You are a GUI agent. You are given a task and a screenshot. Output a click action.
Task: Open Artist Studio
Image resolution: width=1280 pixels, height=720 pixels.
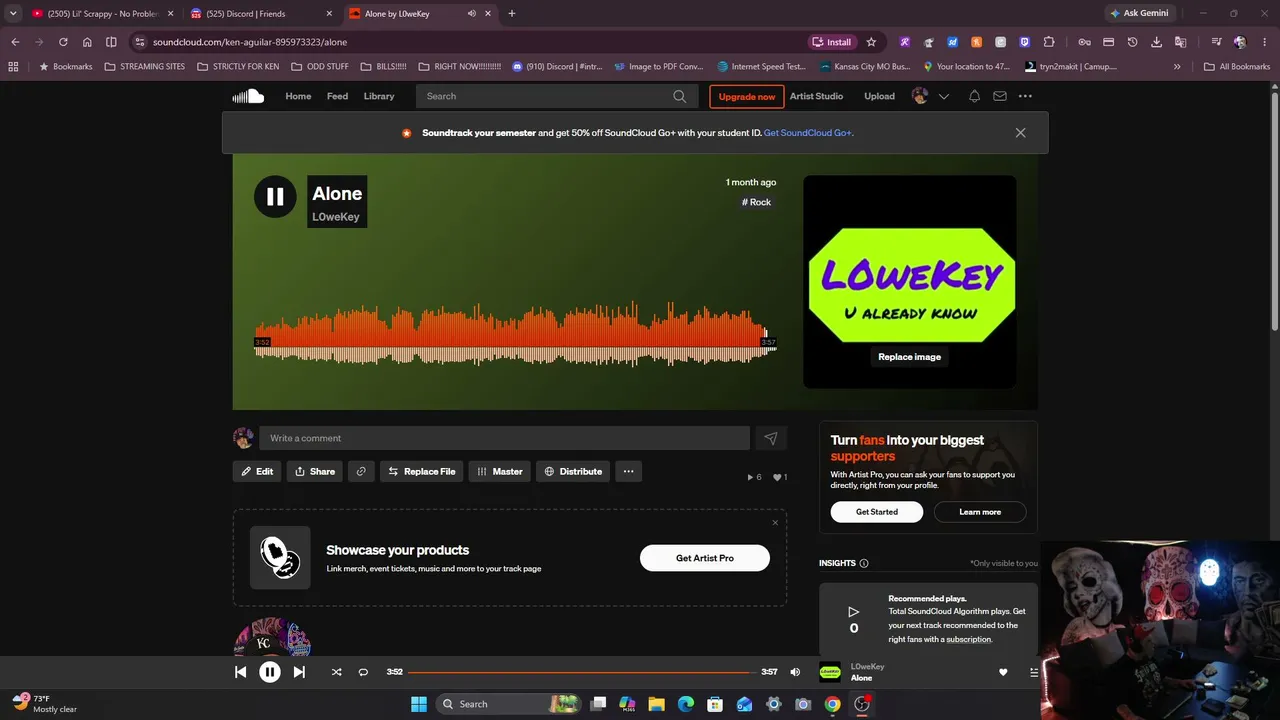pos(817,96)
